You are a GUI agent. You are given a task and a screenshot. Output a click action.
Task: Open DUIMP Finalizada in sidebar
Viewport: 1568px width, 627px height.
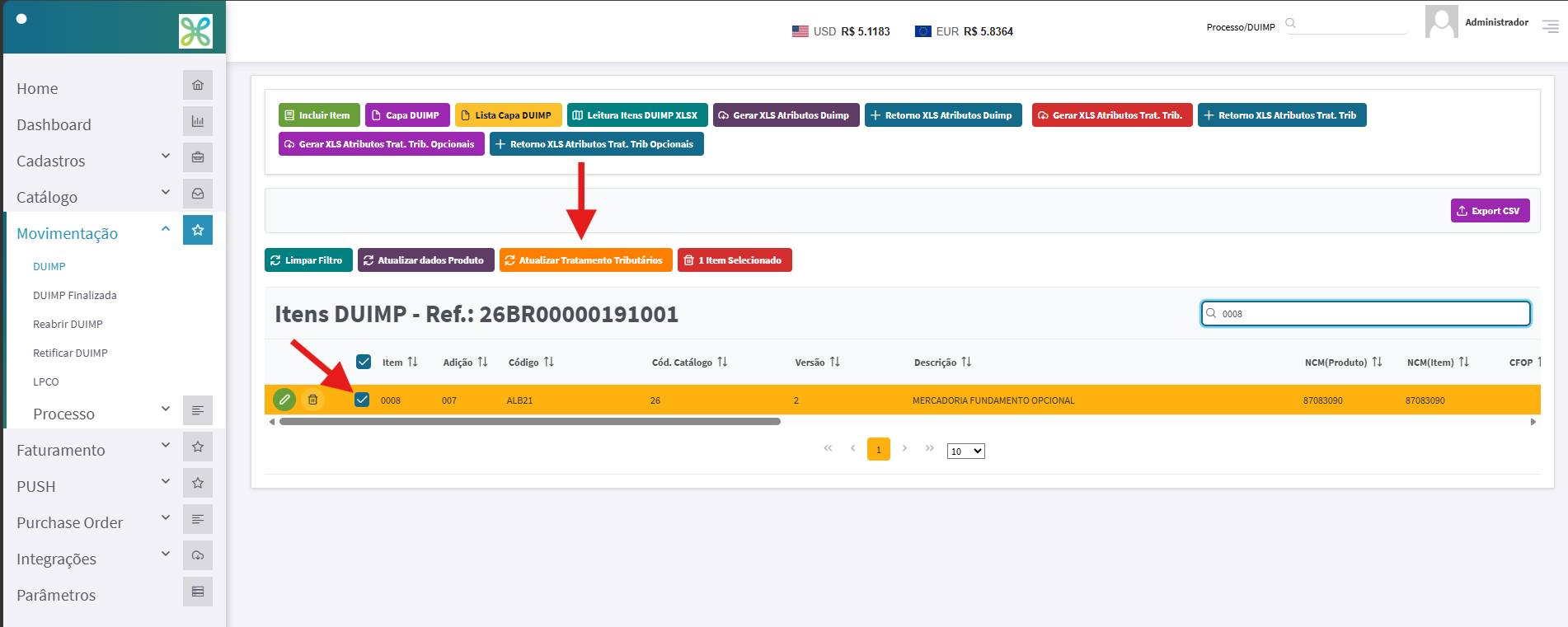[x=75, y=295]
